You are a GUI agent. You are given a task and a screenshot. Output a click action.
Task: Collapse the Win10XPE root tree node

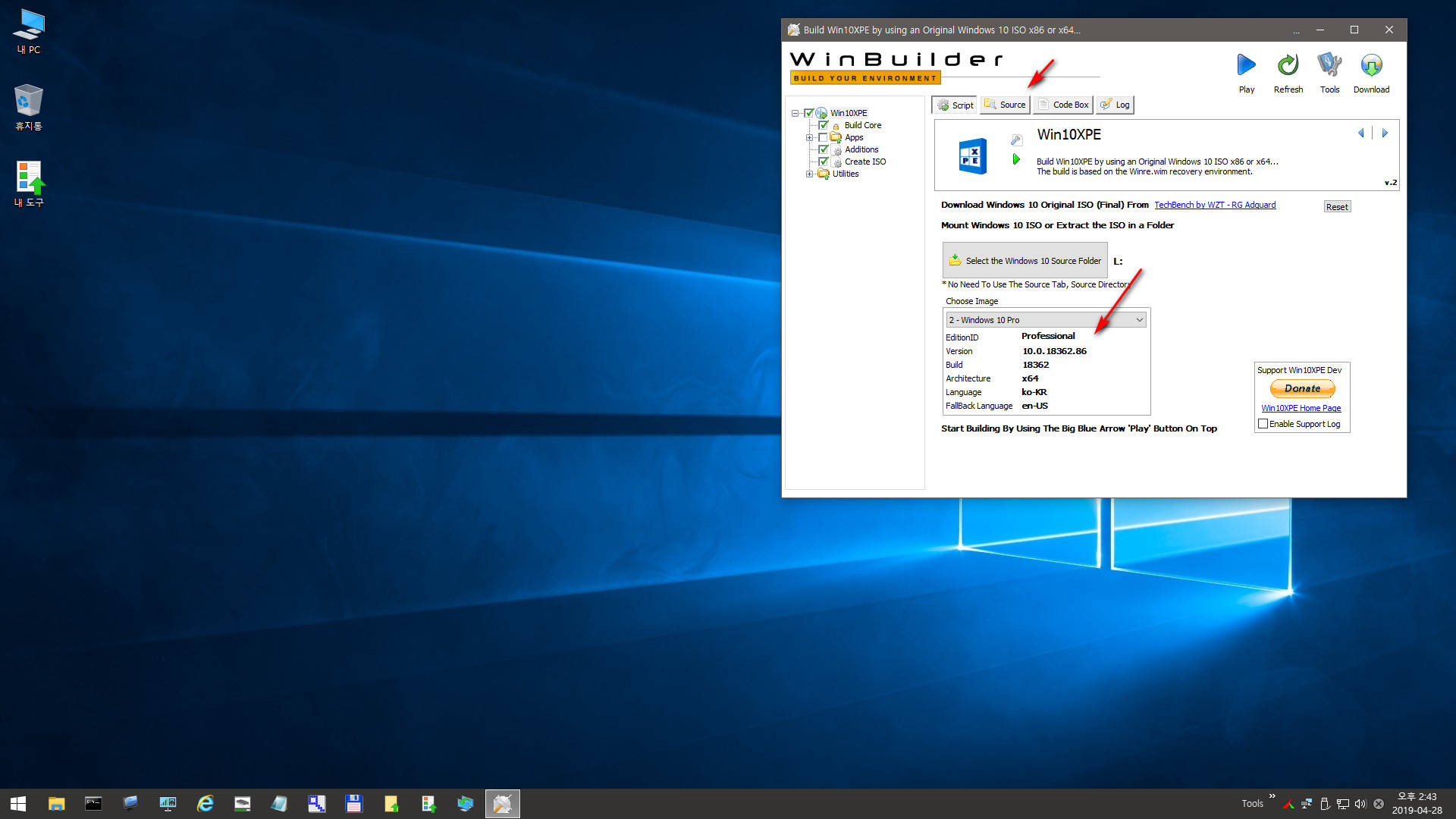coord(795,113)
